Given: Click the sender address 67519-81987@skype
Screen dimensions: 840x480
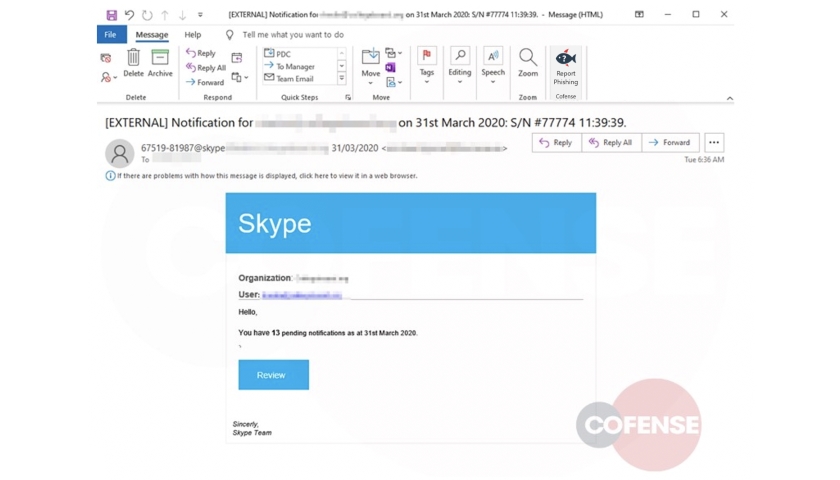Looking at the screenshot, I should coord(183,148).
